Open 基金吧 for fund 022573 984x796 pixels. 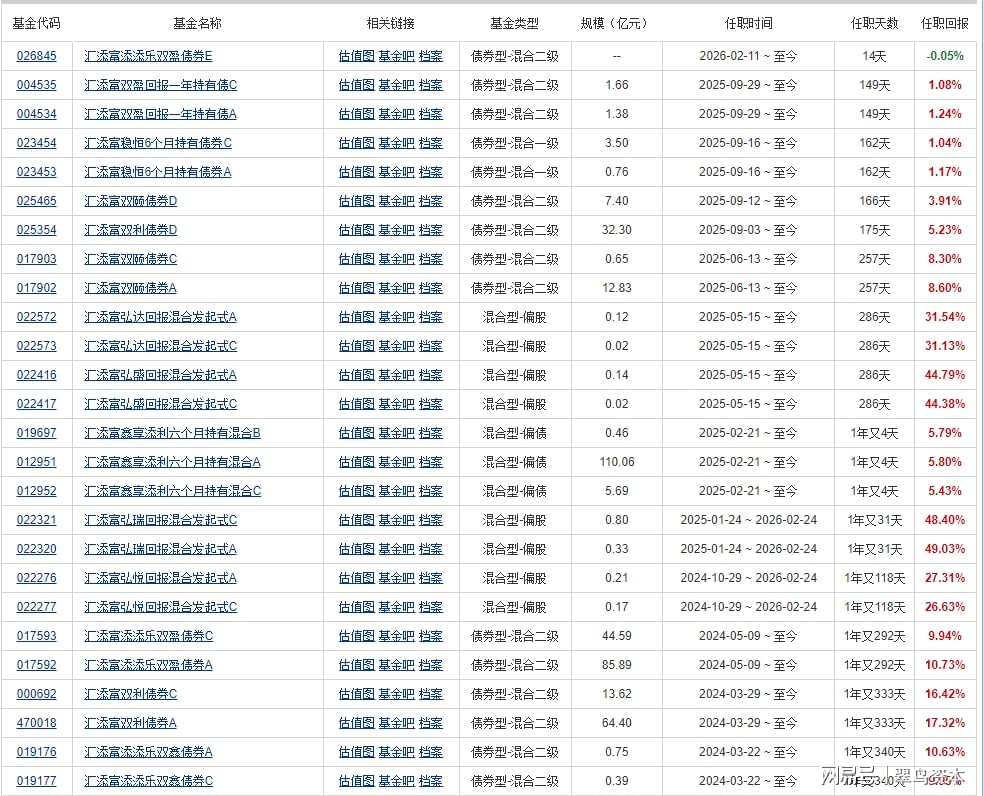pyautogui.click(x=396, y=346)
